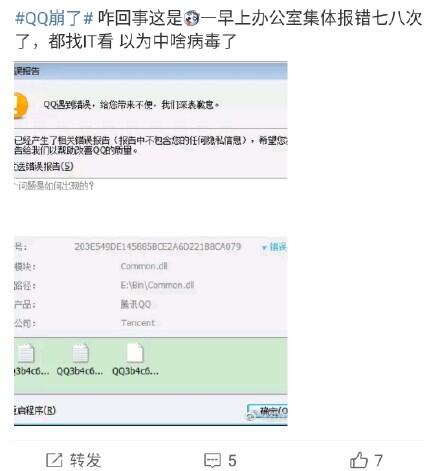Open the first QQ3b4c6 attachment file icon
440x471 pixels.
(x=26, y=353)
